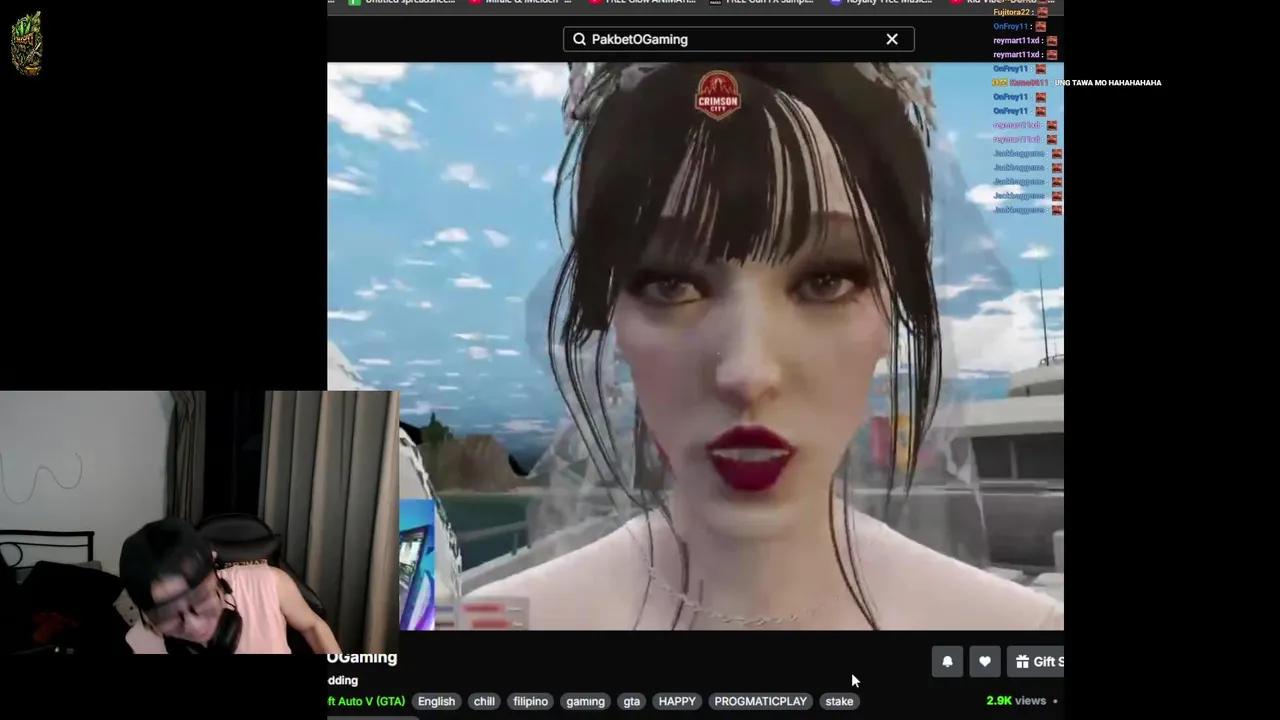Click the OGaming channel name

tap(362, 657)
